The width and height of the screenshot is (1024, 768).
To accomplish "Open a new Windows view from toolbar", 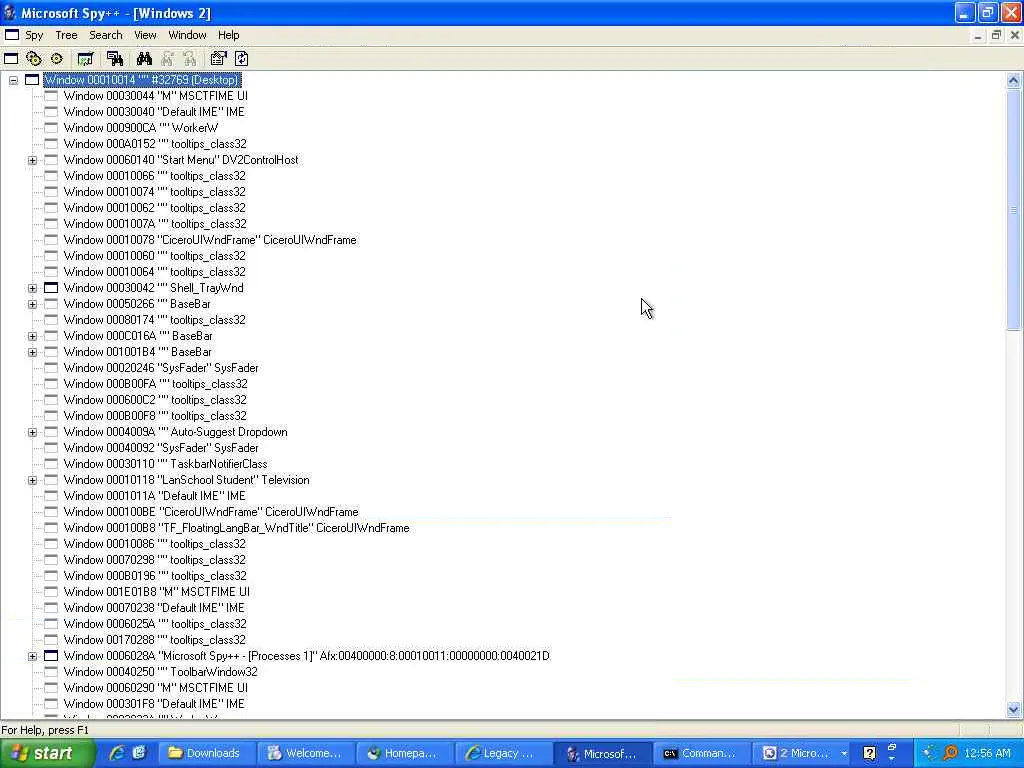I will pos(11,59).
